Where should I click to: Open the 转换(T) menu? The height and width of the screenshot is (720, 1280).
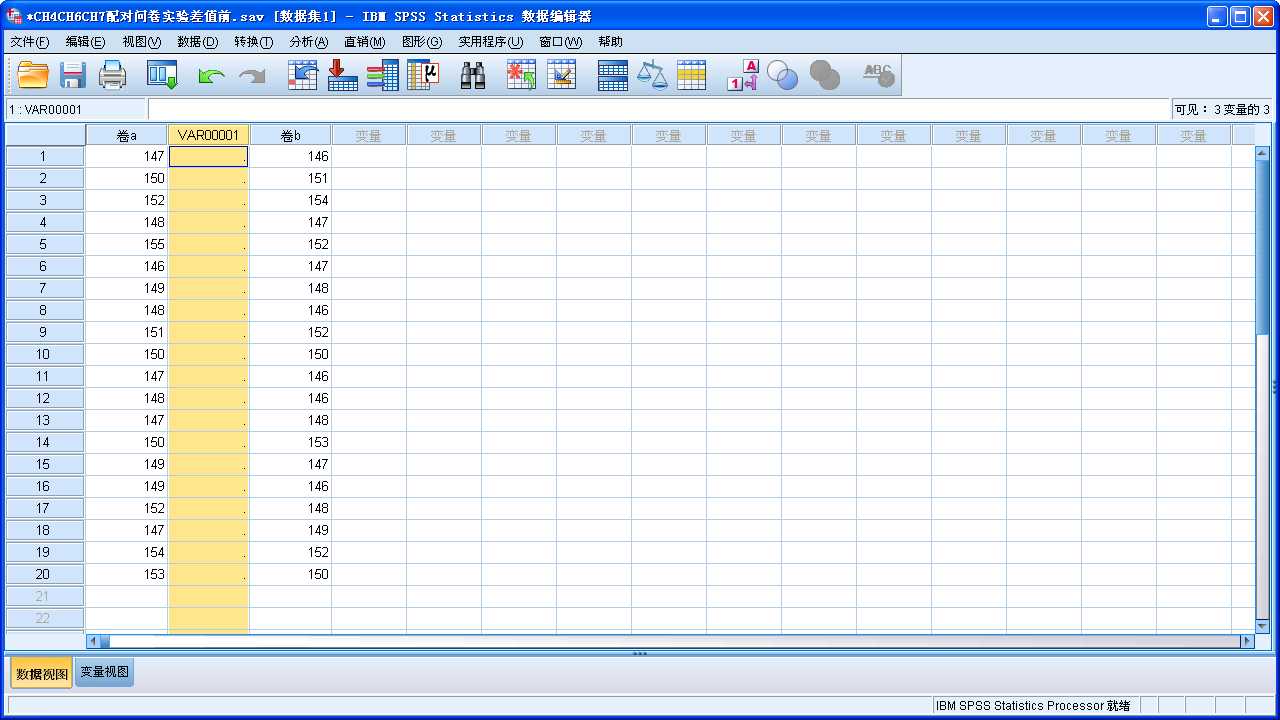[253, 42]
